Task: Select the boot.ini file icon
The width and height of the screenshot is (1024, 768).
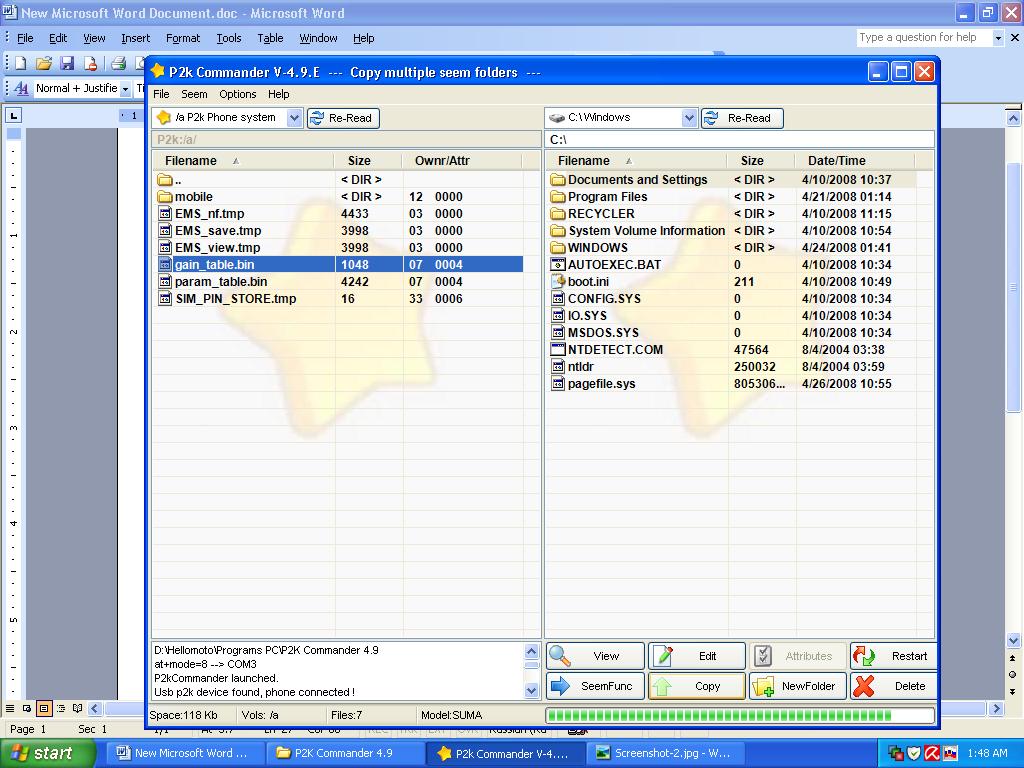Action: (x=558, y=281)
